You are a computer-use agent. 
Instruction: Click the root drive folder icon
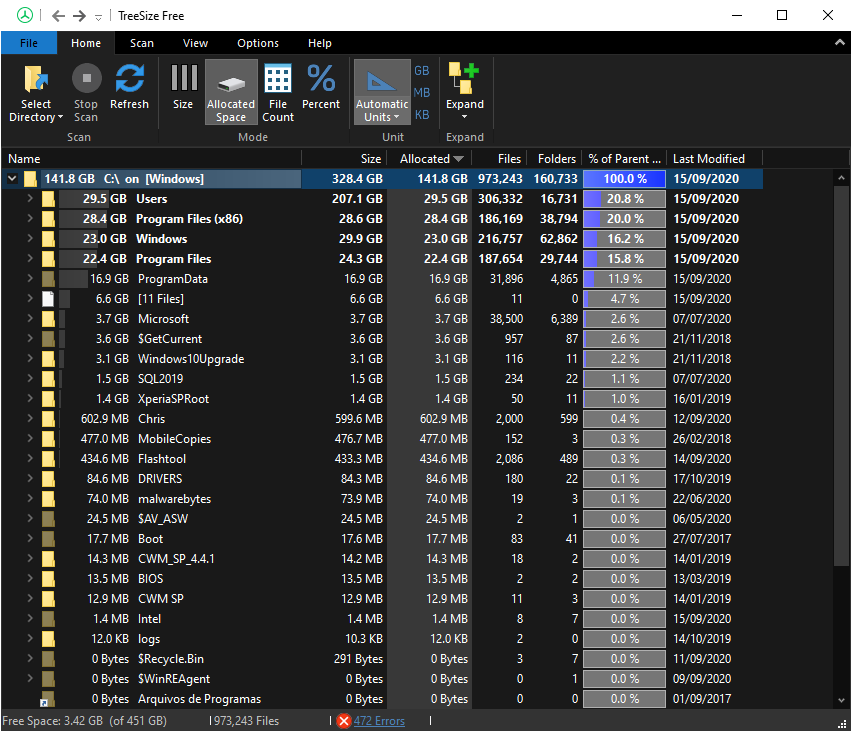30,179
